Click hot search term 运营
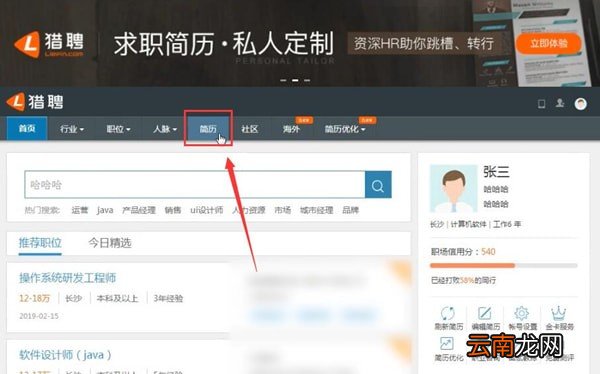Image resolution: width=600 pixels, height=374 pixels. [x=80, y=210]
